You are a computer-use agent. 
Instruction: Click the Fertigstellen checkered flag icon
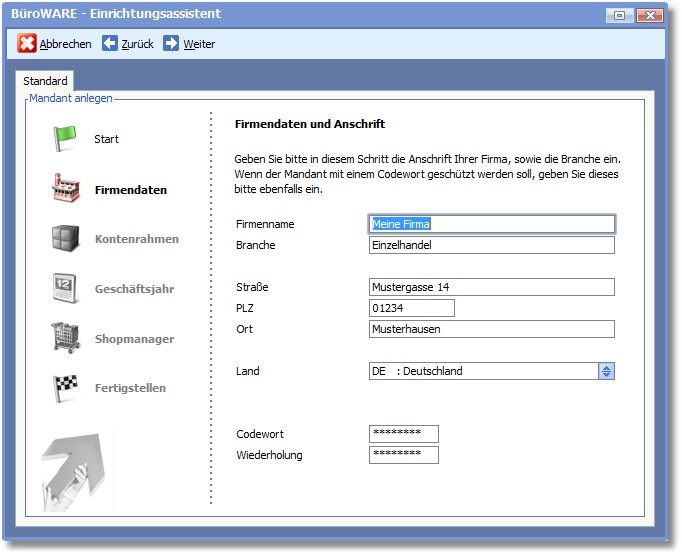[65, 387]
